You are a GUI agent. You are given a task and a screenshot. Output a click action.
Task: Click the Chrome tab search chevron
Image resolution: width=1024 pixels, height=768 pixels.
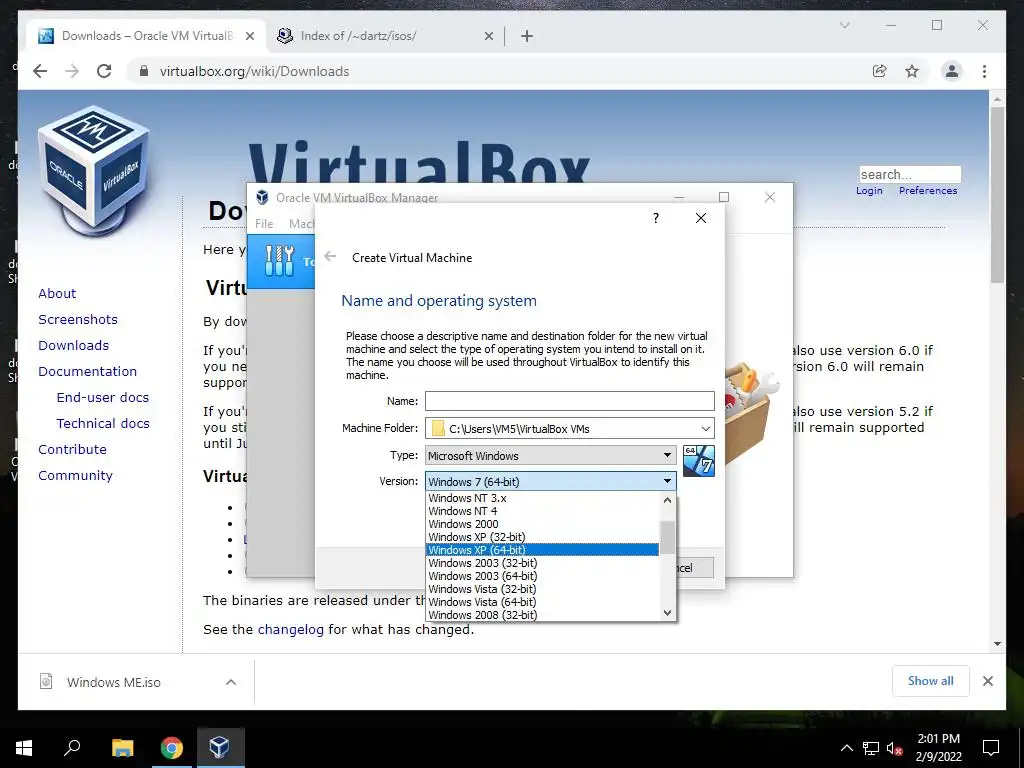coord(844,25)
